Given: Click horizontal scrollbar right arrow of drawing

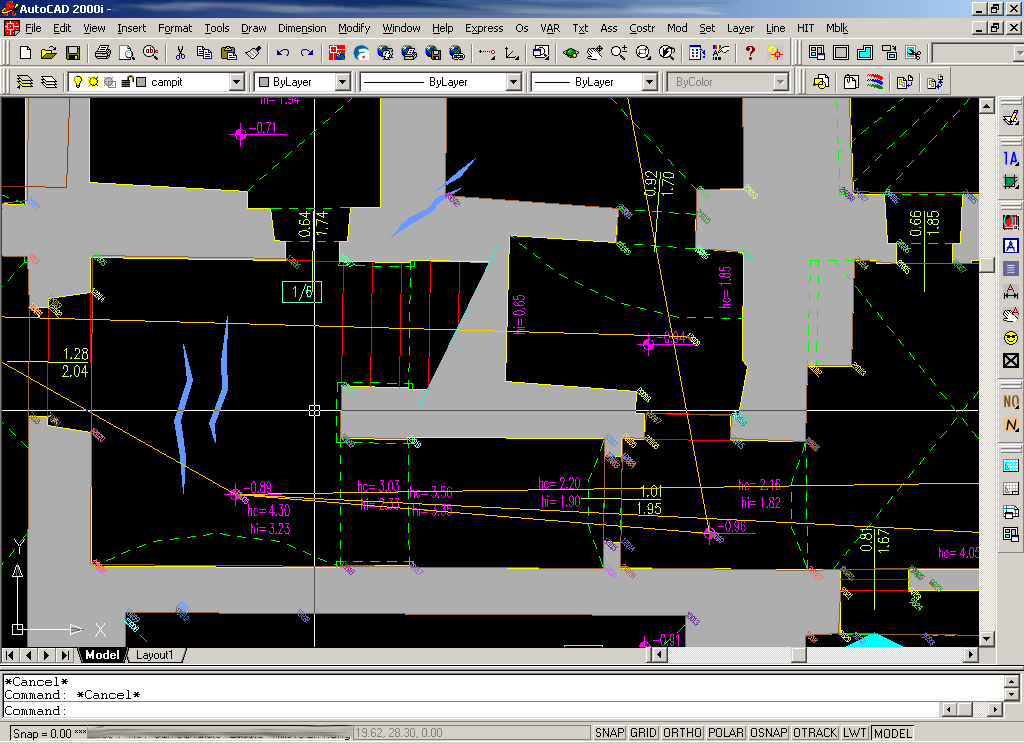Looking at the screenshot, I should pyautogui.click(x=971, y=655).
